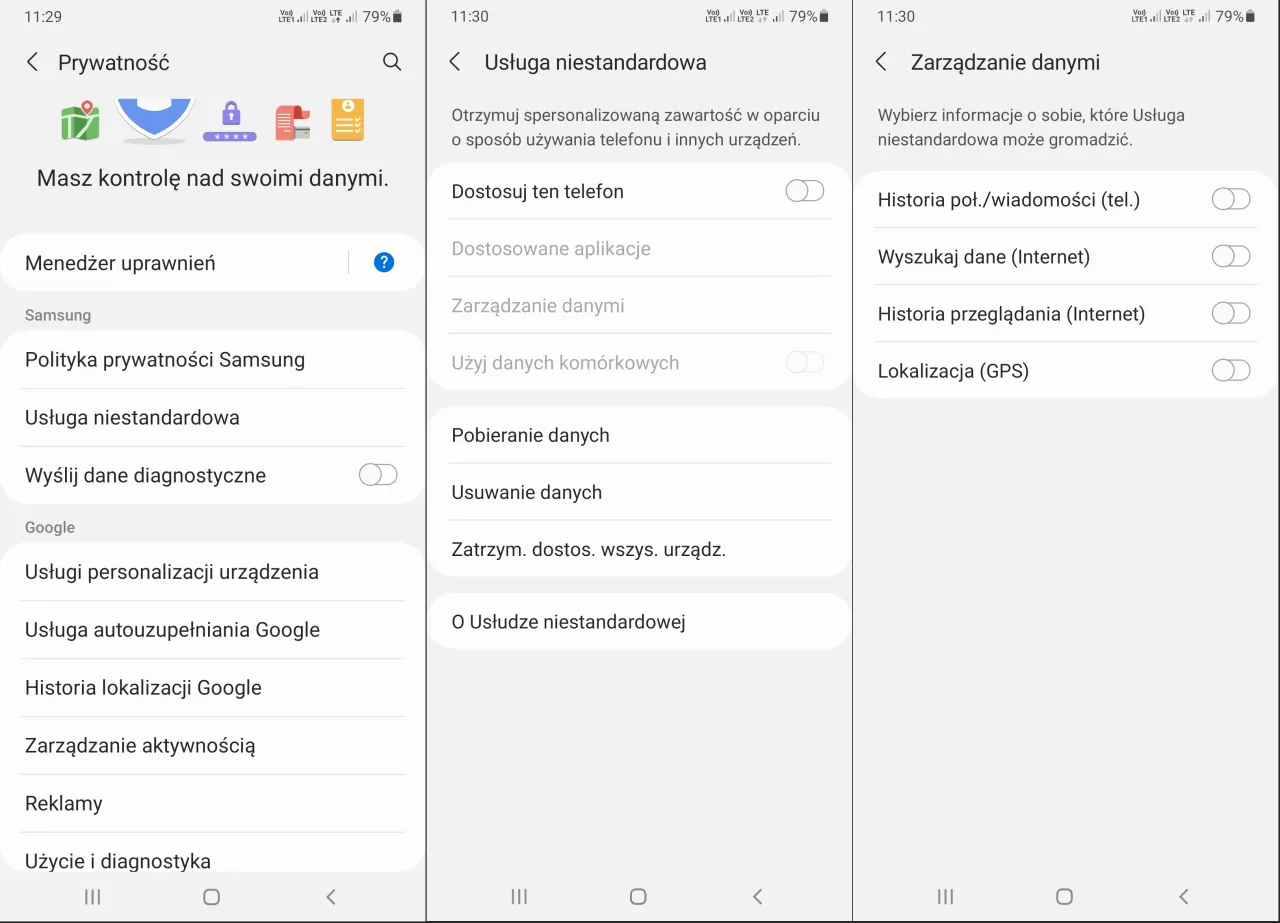This screenshot has width=1280, height=923.
Task: Tap the back arrow on Zarządzanie danymi screen
Action: [881, 62]
